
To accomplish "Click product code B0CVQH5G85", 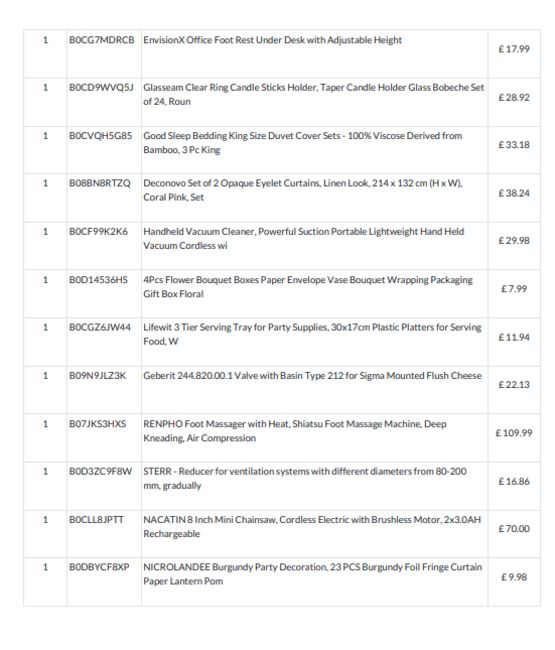I will (x=100, y=136).
